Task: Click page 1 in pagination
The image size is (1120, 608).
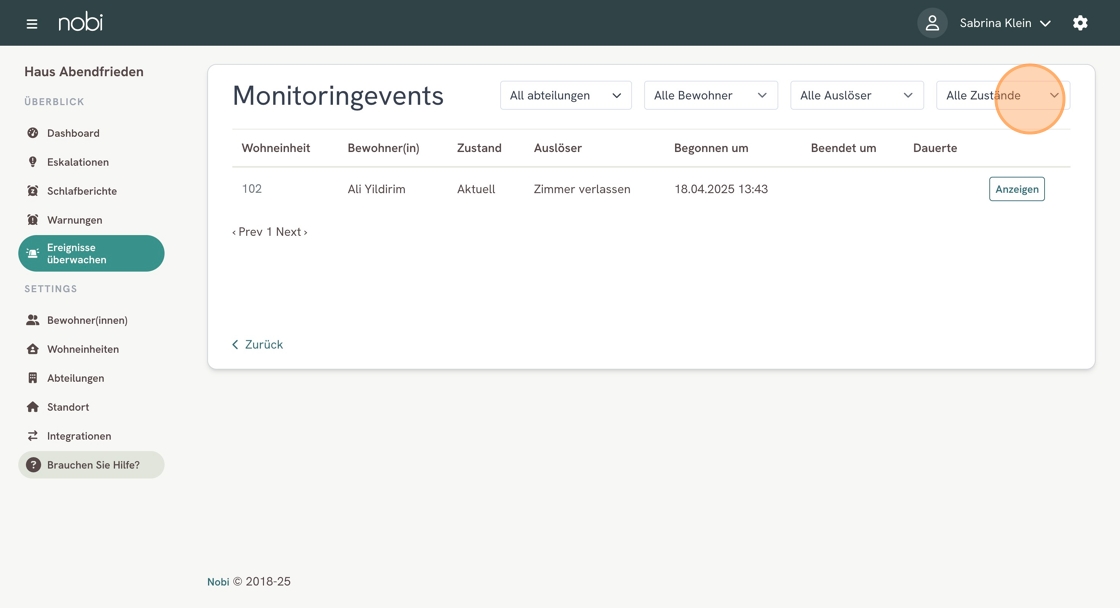Action: [269, 231]
